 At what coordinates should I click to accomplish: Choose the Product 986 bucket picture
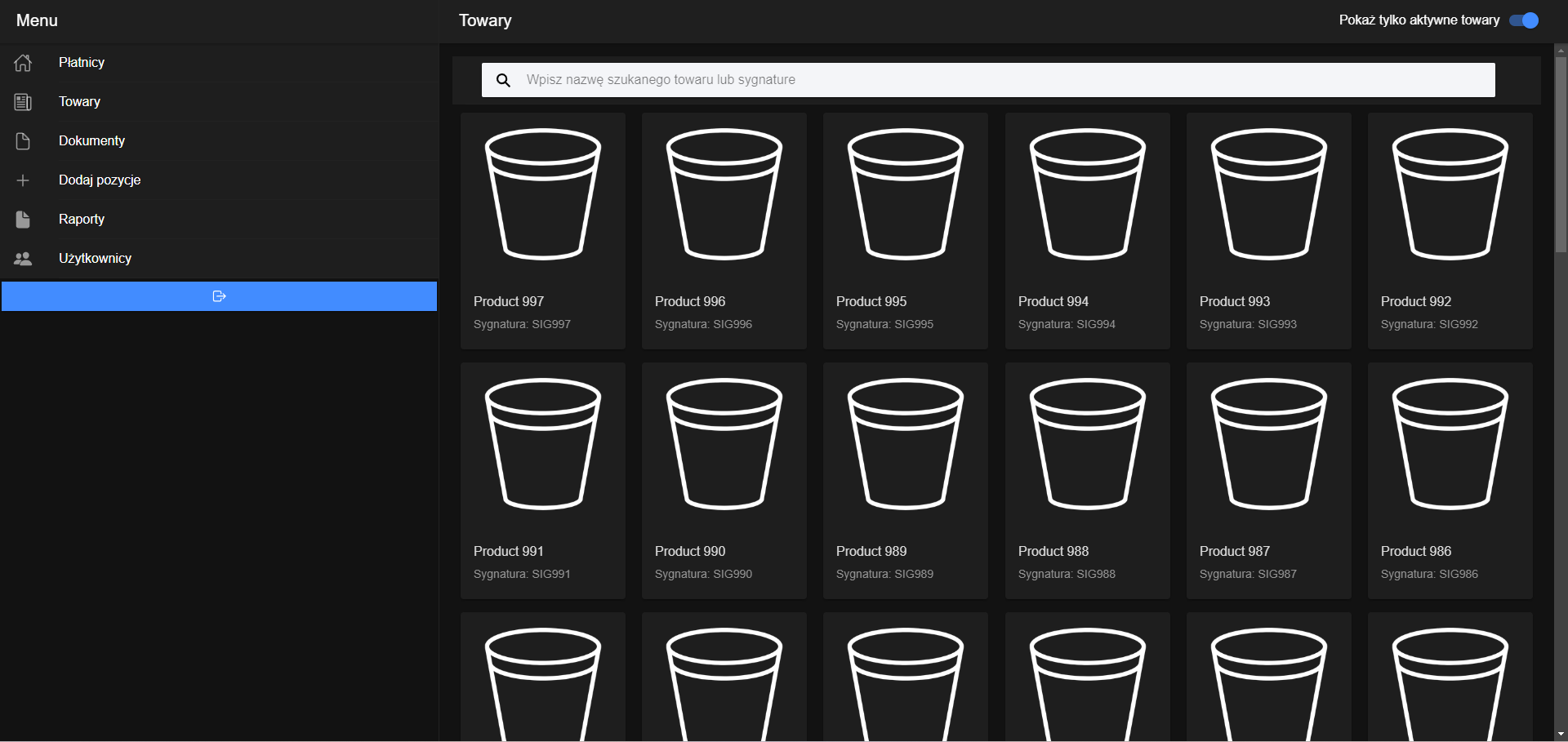[1450, 444]
